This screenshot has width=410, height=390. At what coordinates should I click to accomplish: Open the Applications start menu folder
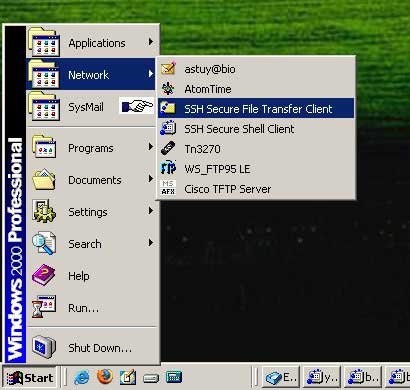coord(91,42)
